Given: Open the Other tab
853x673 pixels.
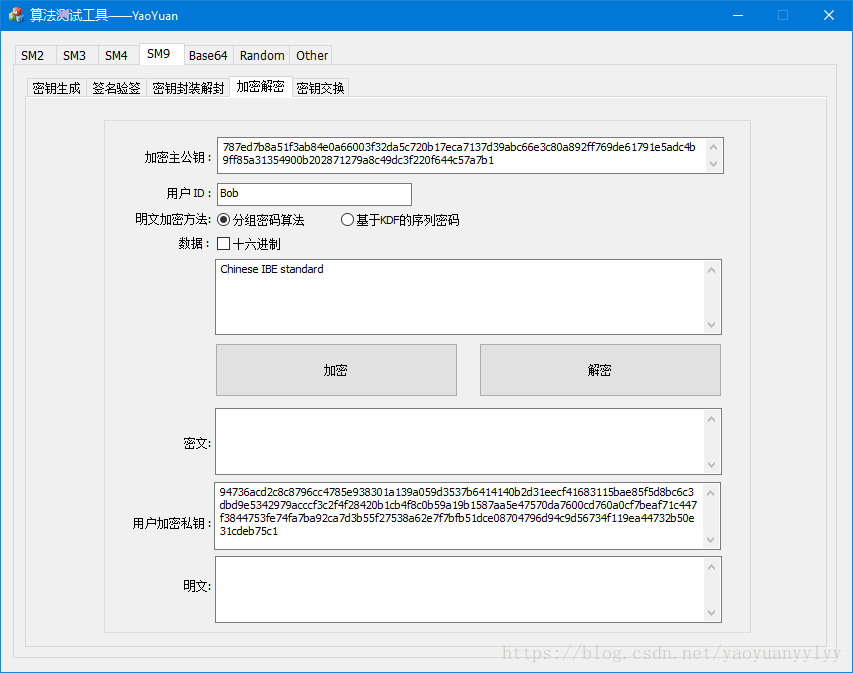Looking at the screenshot, I should click(312, 55).
